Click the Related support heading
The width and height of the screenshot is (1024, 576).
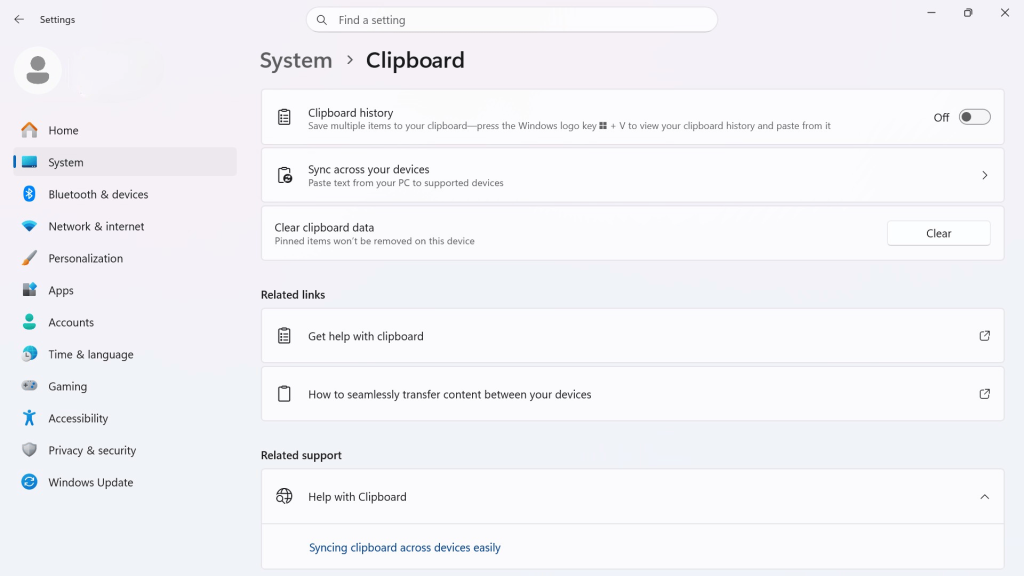301,455
